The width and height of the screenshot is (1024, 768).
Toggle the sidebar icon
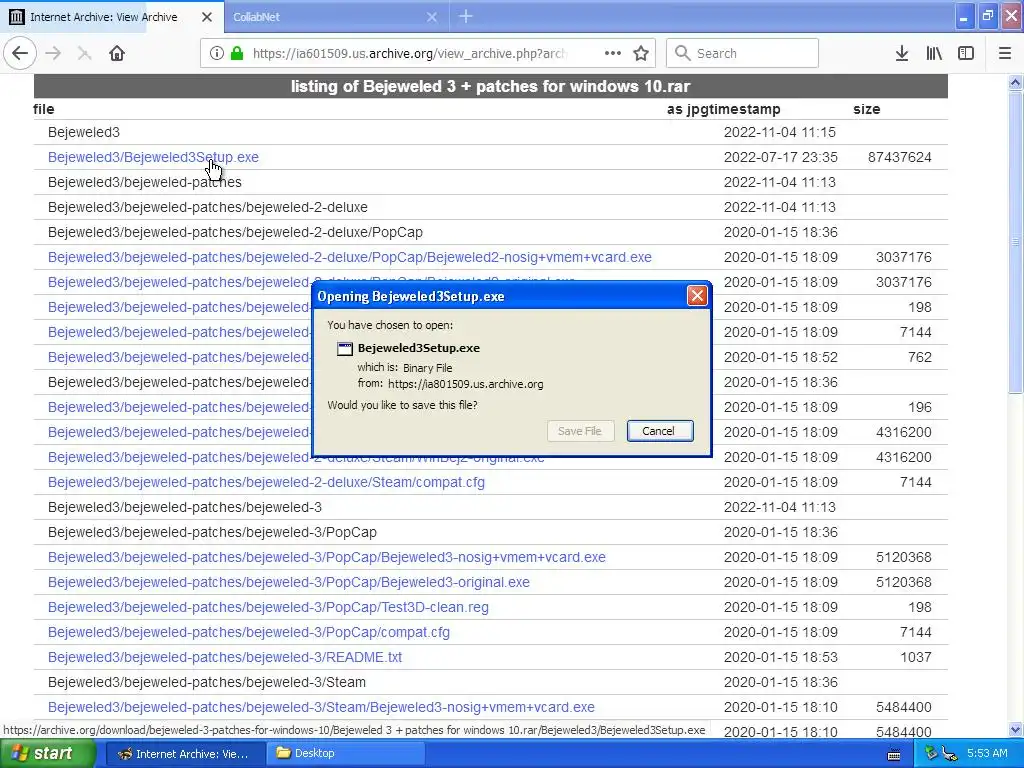point(966,53)
